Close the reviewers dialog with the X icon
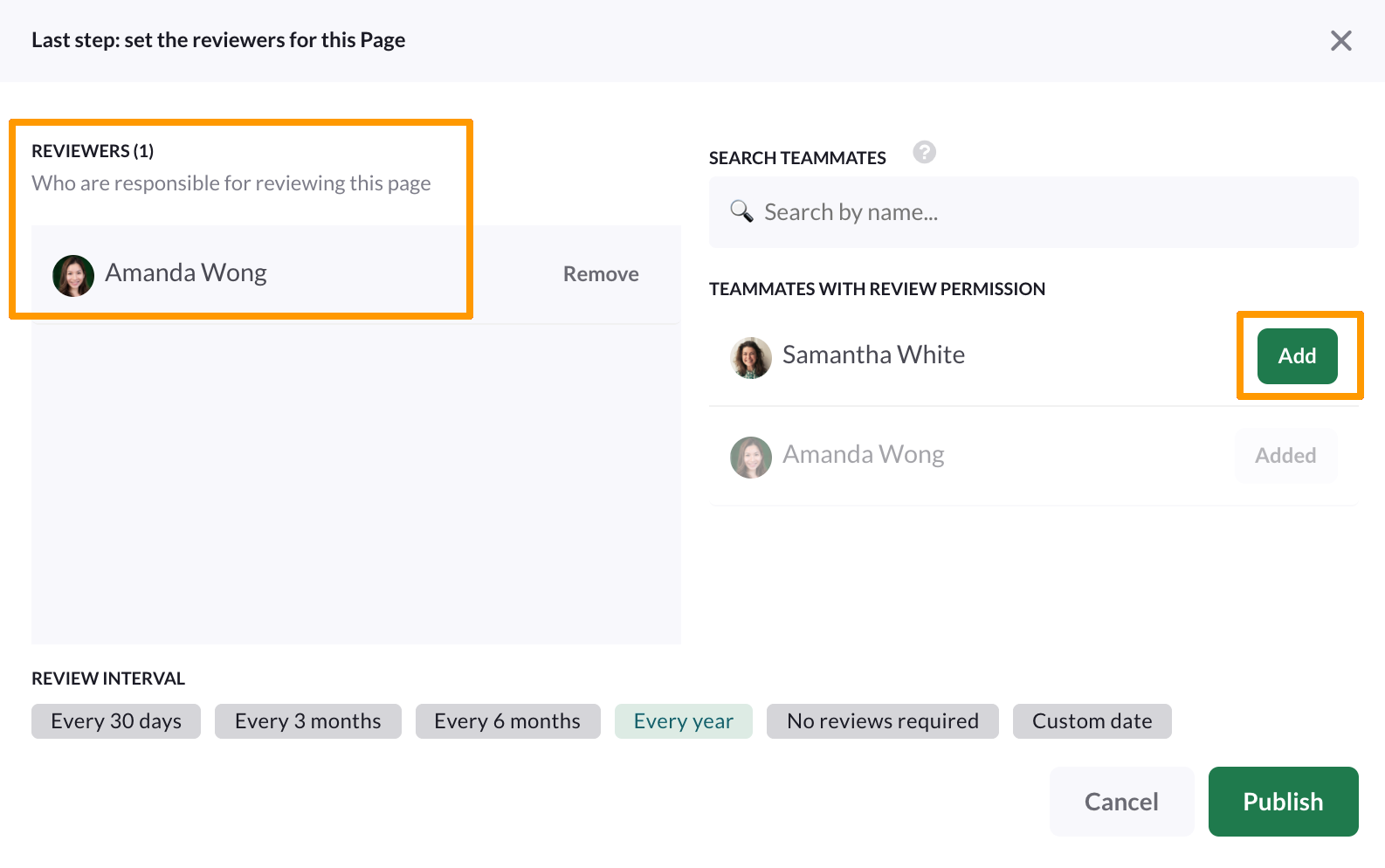1385x868 pixels. [1340, 41]
